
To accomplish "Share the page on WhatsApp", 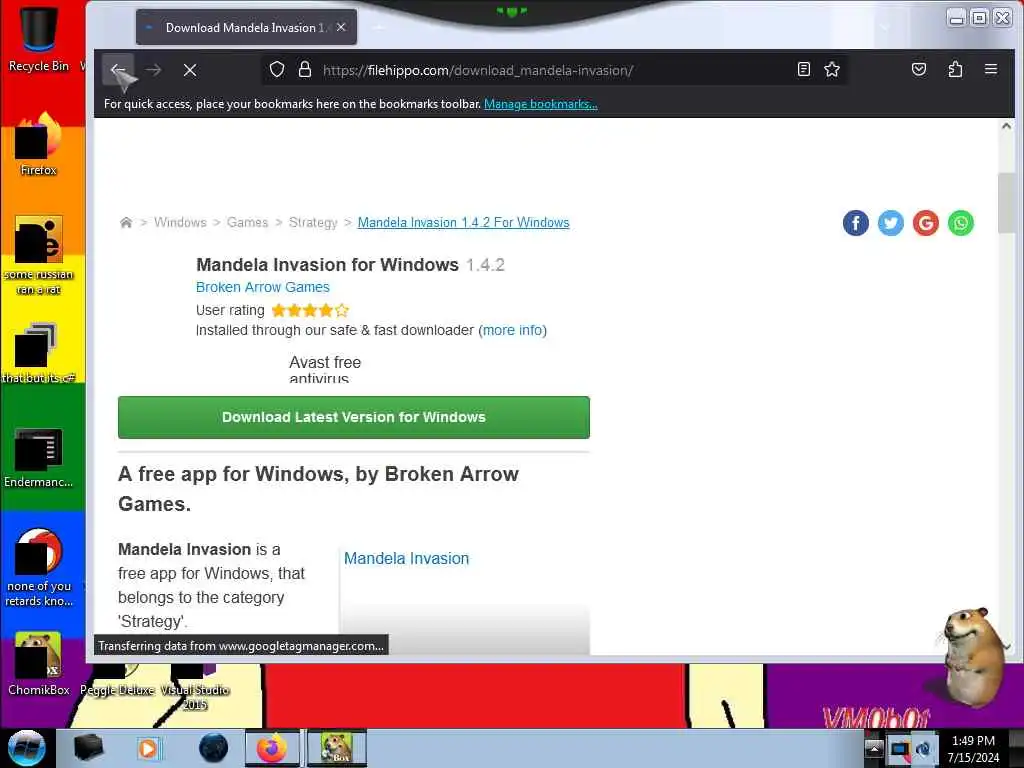I will [x=961, y=223].
